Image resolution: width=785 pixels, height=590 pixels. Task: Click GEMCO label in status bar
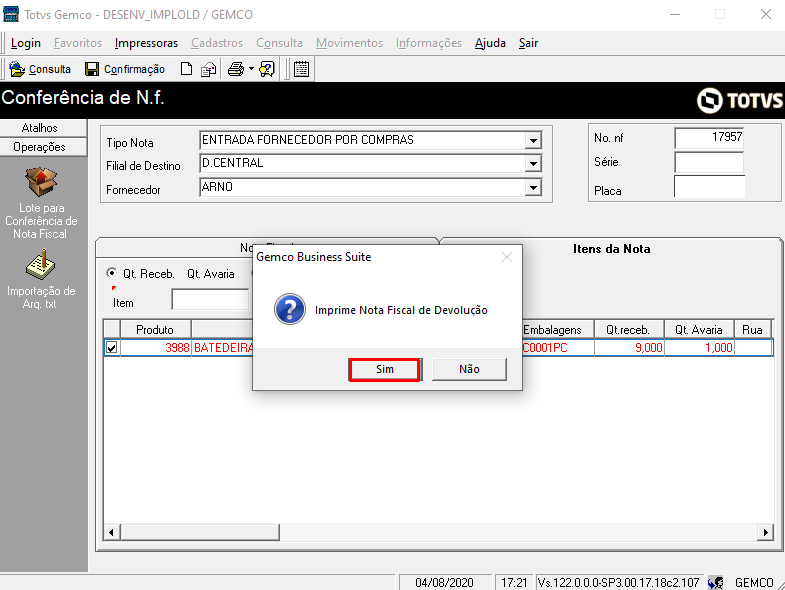coord(754,582)
